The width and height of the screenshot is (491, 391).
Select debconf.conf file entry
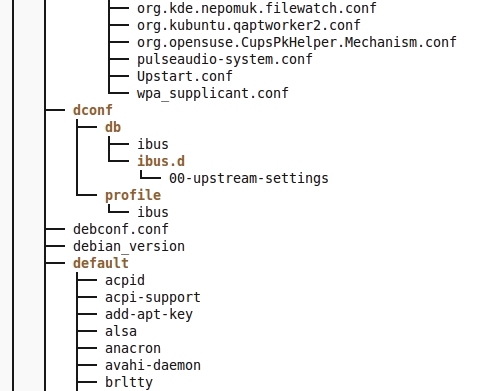click(x=121, y=229)
